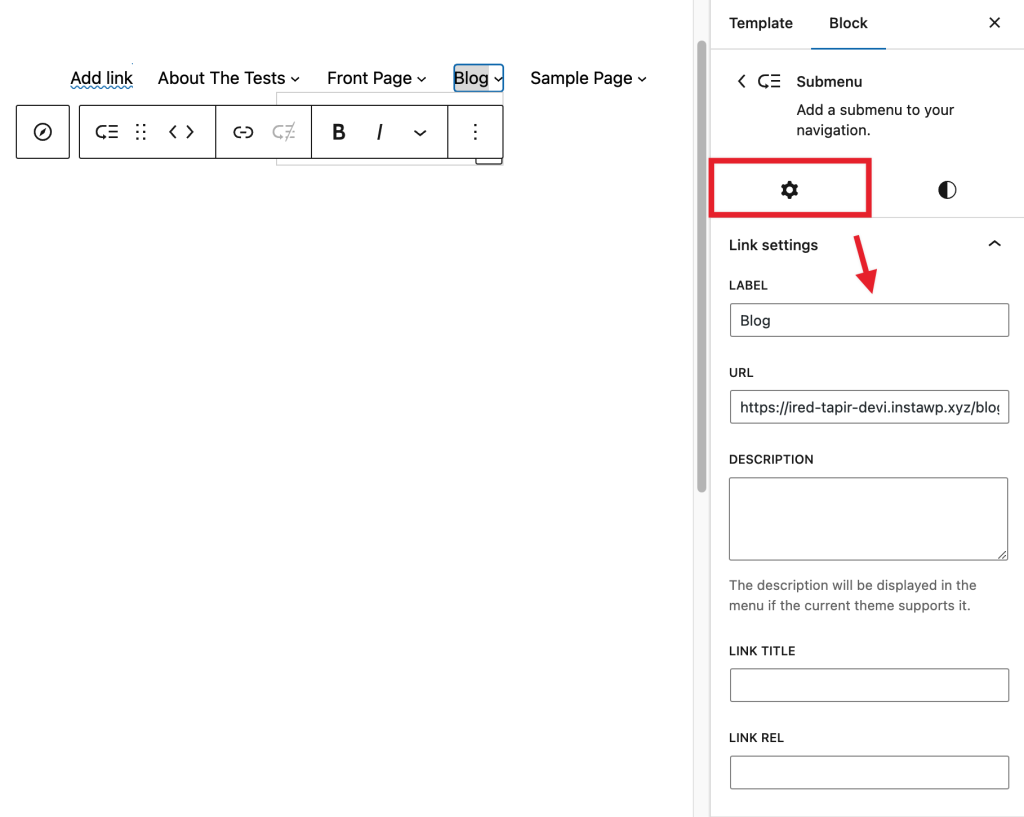This screenshot has height=817, width=1024.
Task: Open the block options kebab menu
Action: [475, 131]
